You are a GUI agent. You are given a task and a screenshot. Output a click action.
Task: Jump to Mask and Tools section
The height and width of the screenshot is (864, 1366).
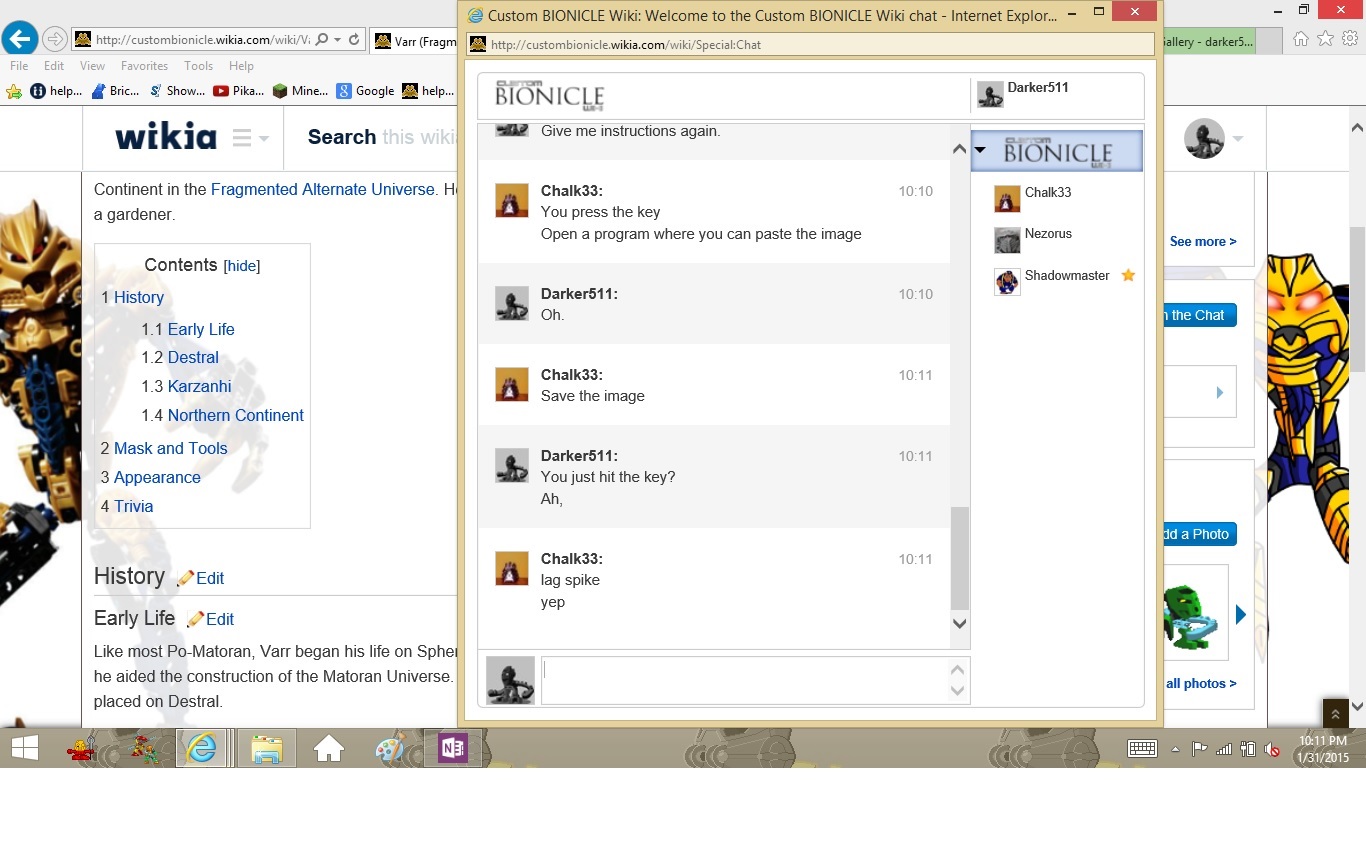coord(171,448)
